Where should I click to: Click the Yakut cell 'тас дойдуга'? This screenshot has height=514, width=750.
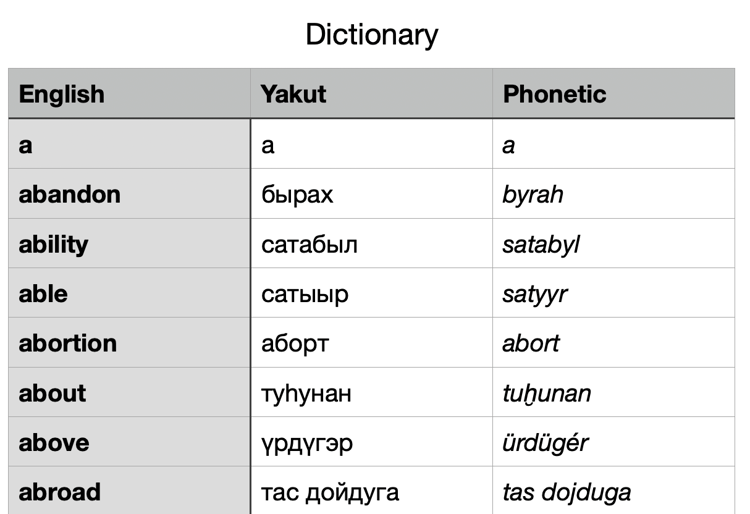click(x=330, y=492)
